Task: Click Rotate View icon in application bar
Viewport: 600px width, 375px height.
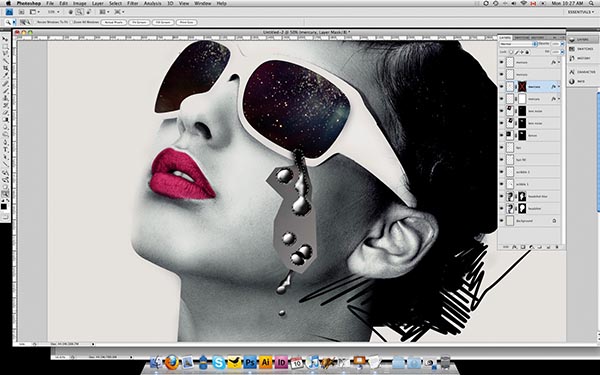Action: [x=88, y=12]
